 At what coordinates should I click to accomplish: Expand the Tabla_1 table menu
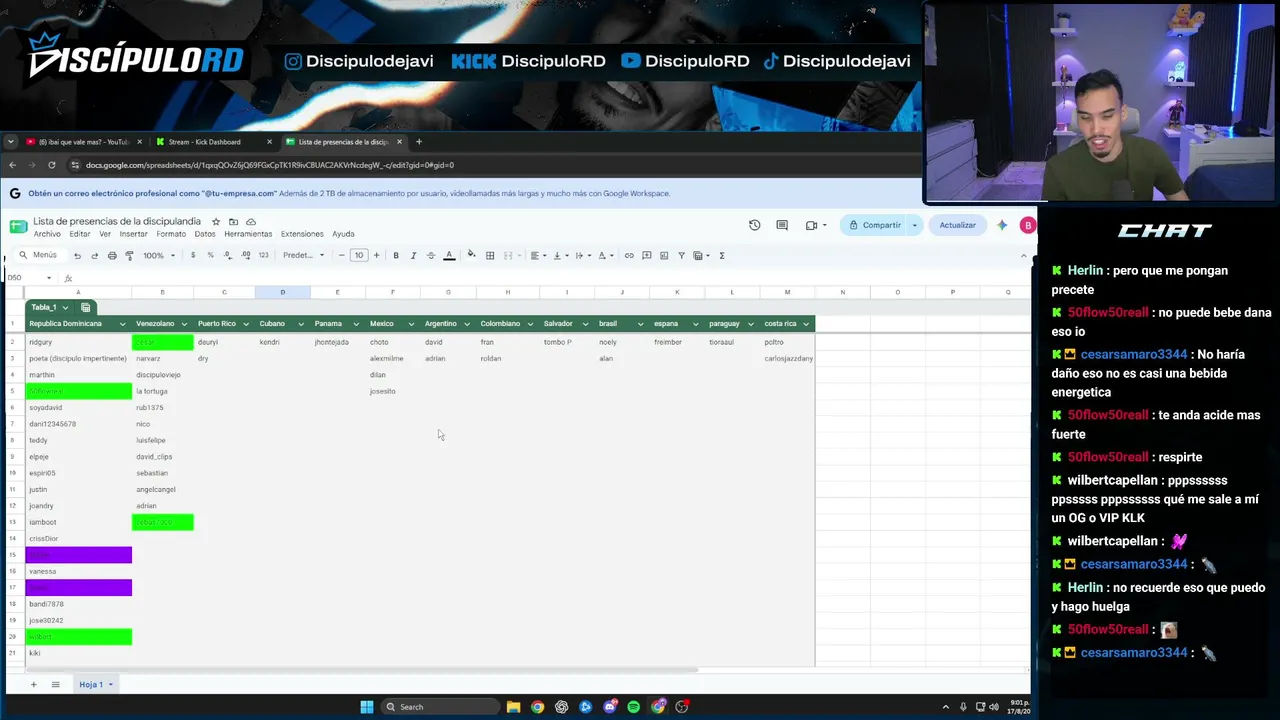65,307
